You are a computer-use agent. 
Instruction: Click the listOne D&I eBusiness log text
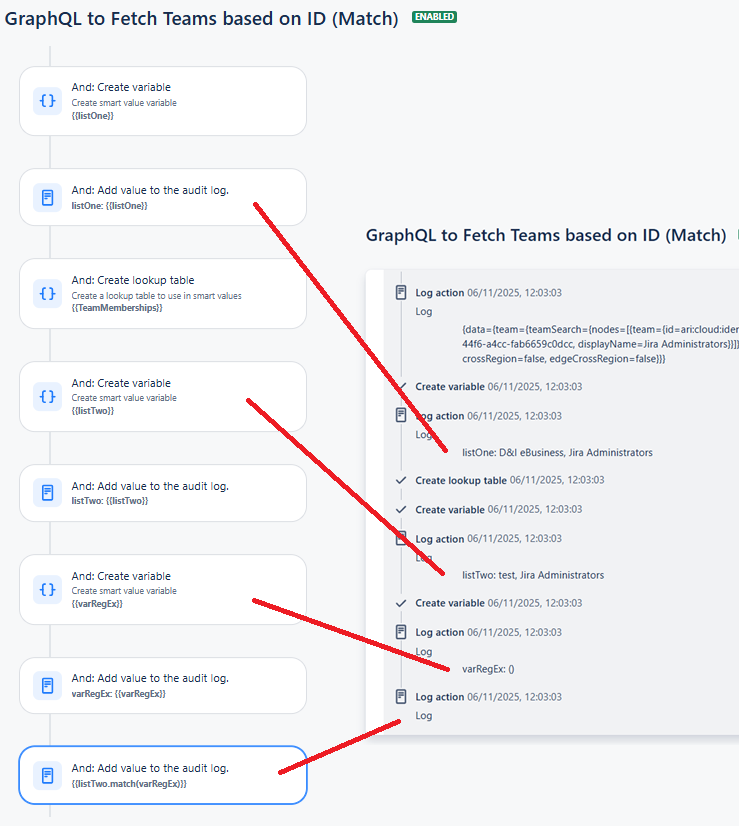click(557, 453)
